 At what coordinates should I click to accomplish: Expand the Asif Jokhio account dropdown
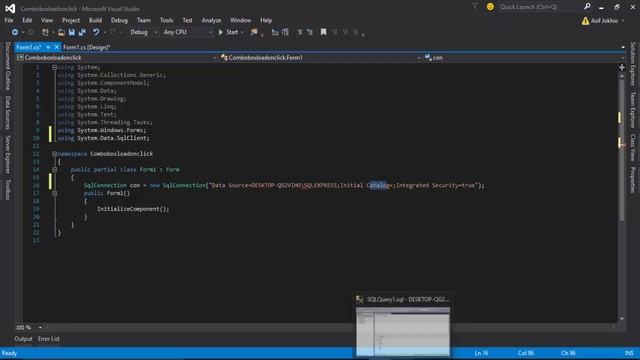click(x=623, y=21)
